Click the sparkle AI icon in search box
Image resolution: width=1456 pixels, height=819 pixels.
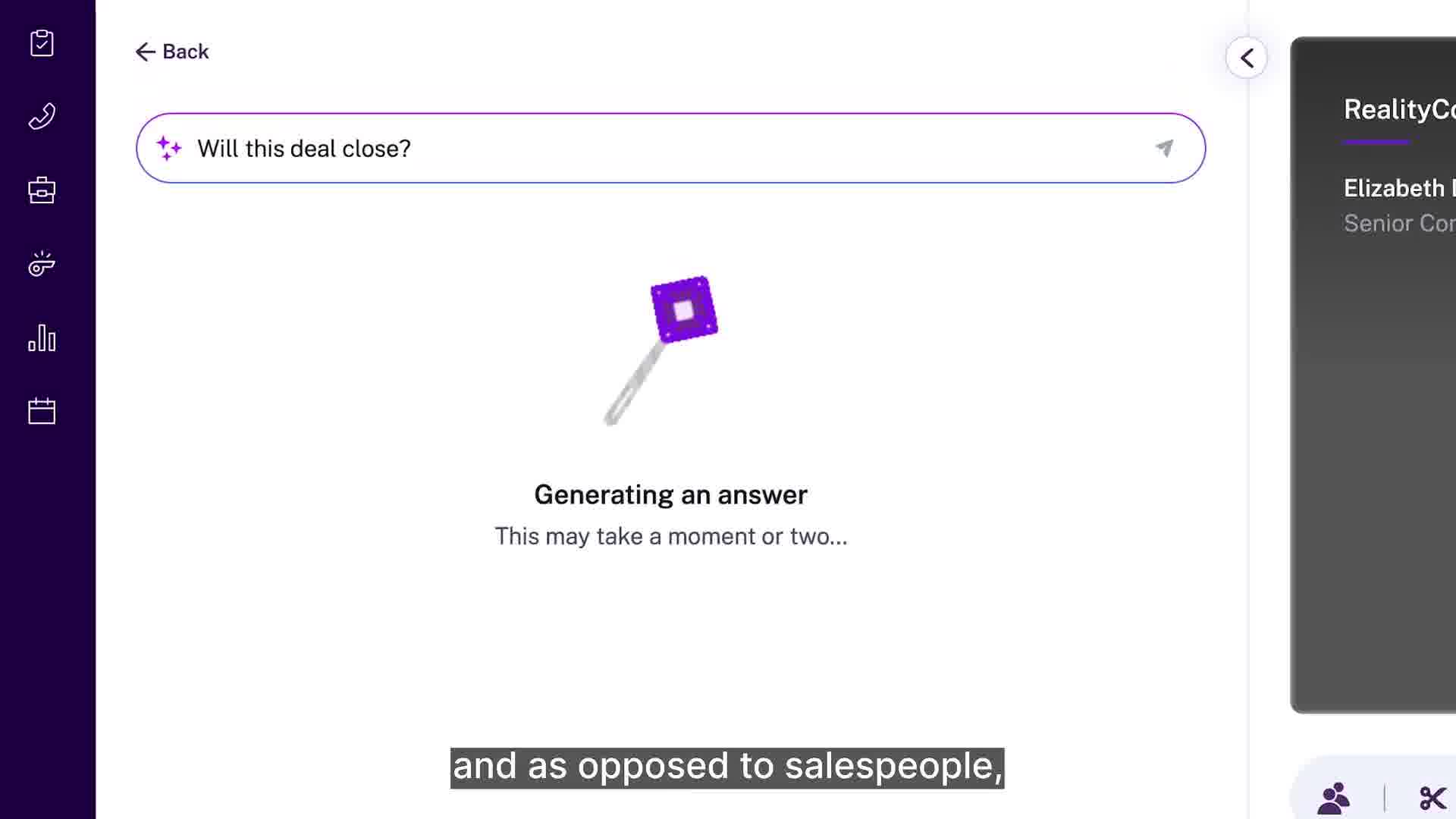[x=168, y=148]
